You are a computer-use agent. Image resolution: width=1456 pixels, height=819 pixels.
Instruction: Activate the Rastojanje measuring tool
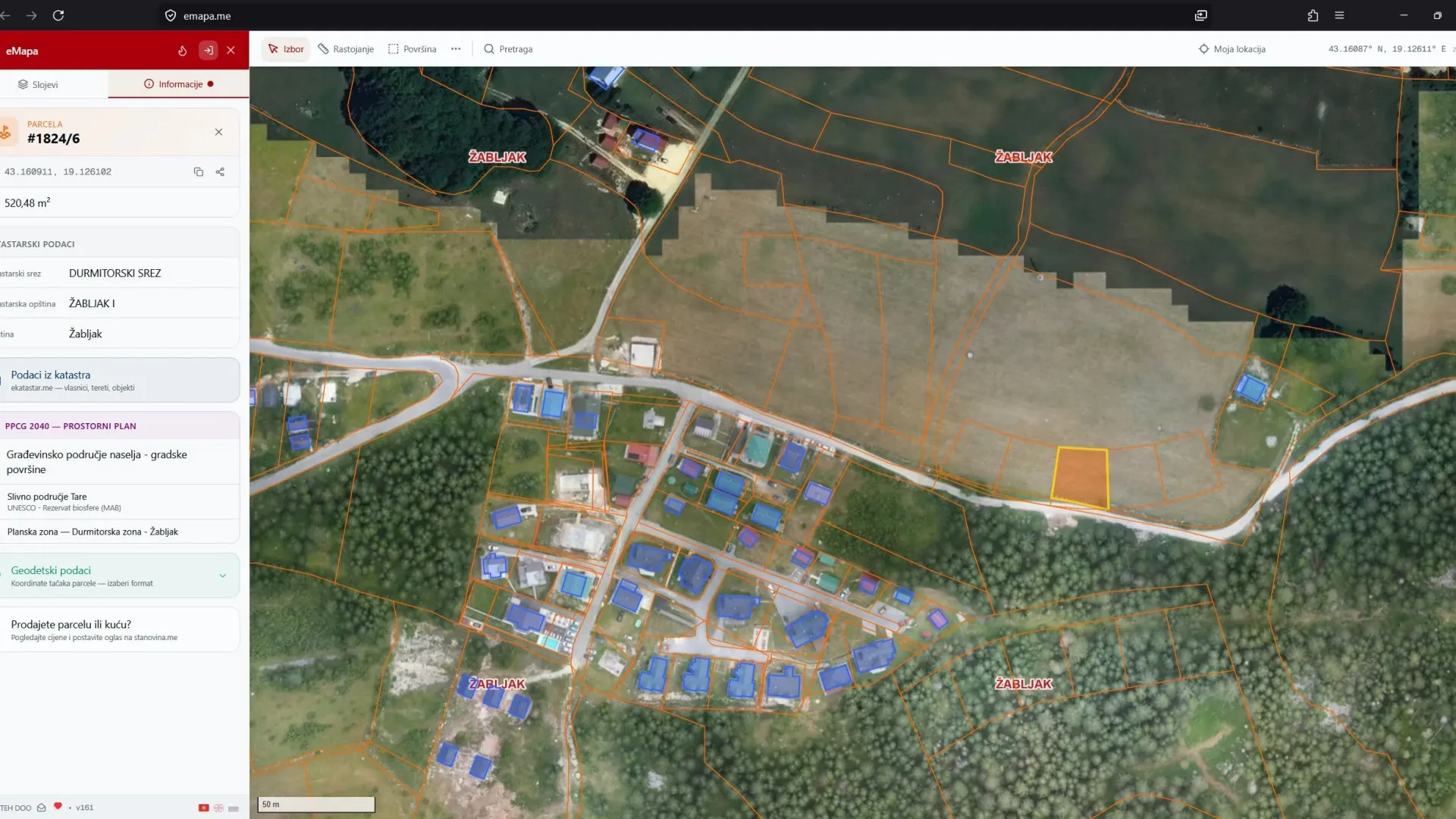[346, 49]
